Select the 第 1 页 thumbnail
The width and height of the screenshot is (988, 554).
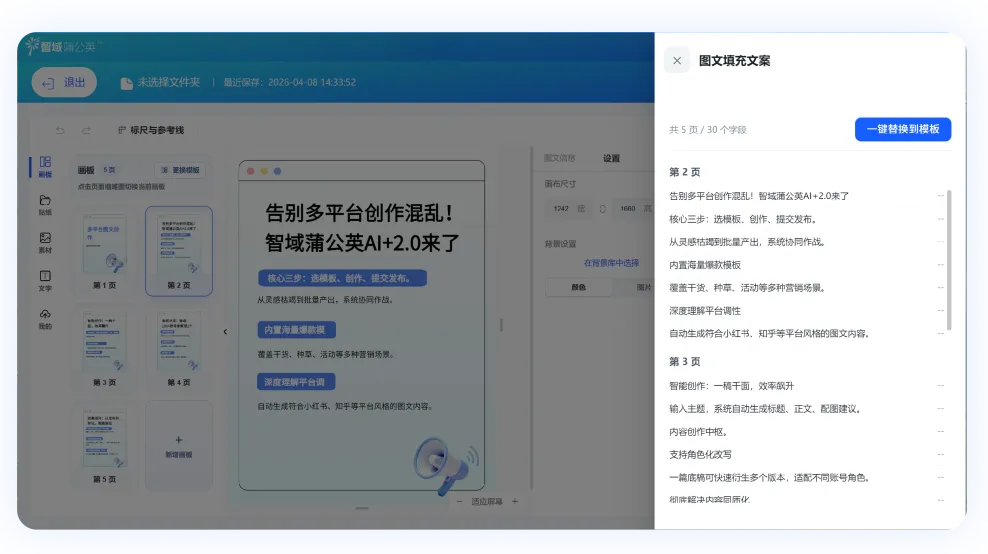click(x=105, y=250)
